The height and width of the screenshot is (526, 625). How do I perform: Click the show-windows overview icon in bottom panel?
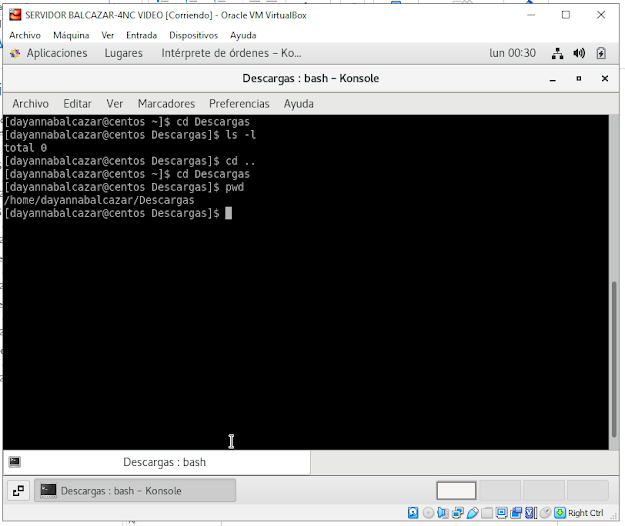(x=18, y=491)
